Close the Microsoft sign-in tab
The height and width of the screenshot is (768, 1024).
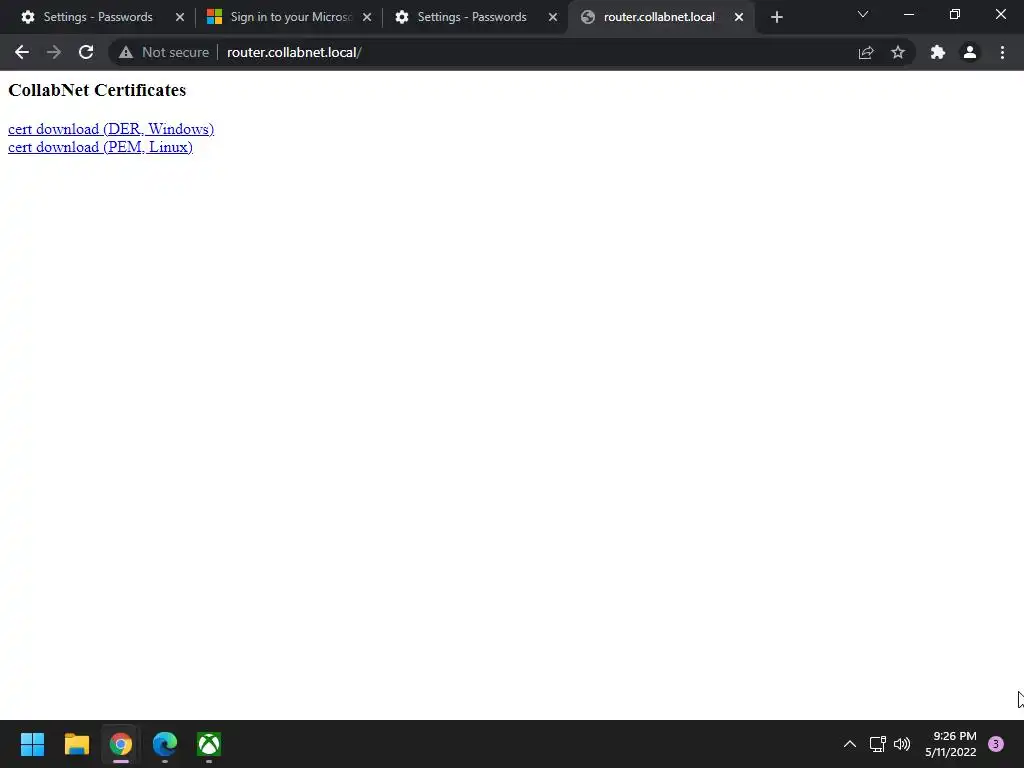tap(367, 17)
